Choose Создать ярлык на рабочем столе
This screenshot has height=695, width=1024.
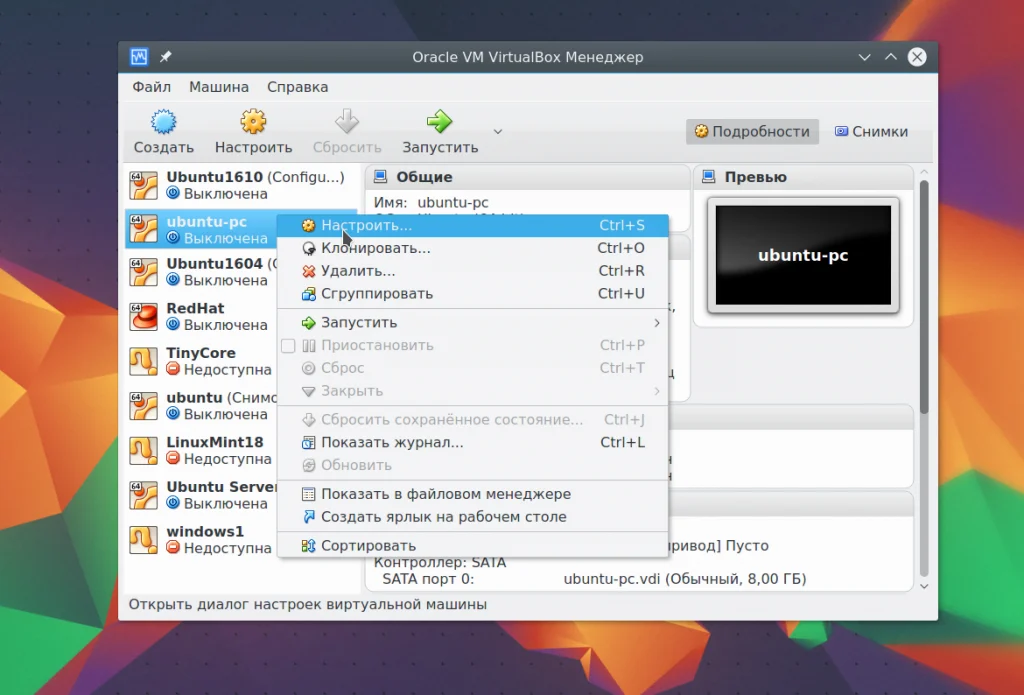click(x=473, y=517)
